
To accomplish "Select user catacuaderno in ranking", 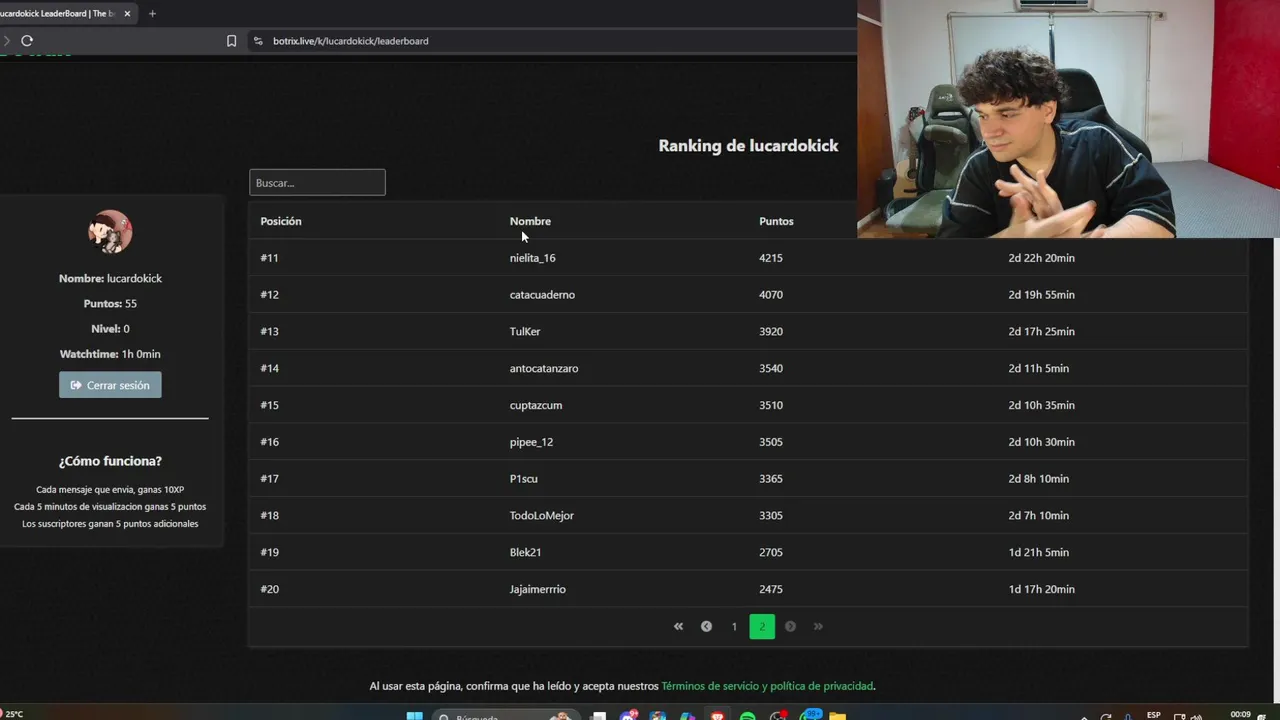I will [x=542, y=295].
